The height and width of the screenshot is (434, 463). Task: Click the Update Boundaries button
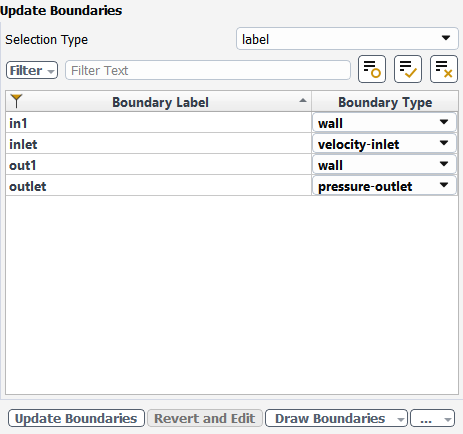click(76, 418)
